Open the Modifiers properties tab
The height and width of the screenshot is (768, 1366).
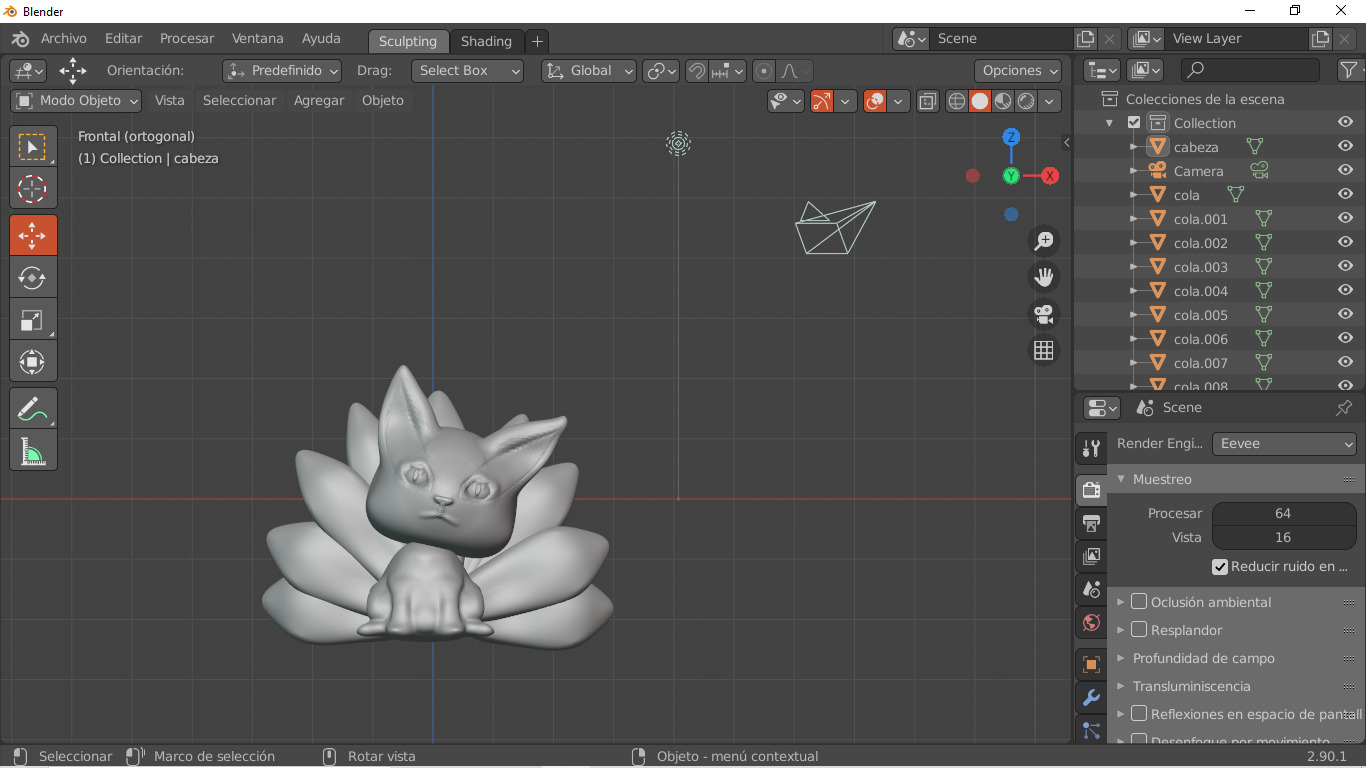tap(1091, 698)
